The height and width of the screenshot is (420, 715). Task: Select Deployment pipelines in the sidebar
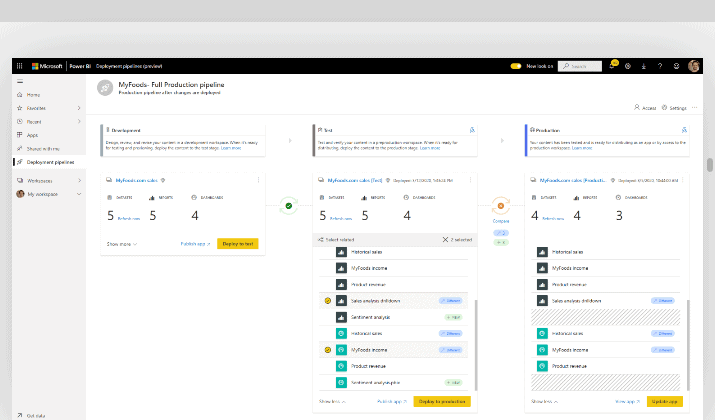click(x=49, y=162)
